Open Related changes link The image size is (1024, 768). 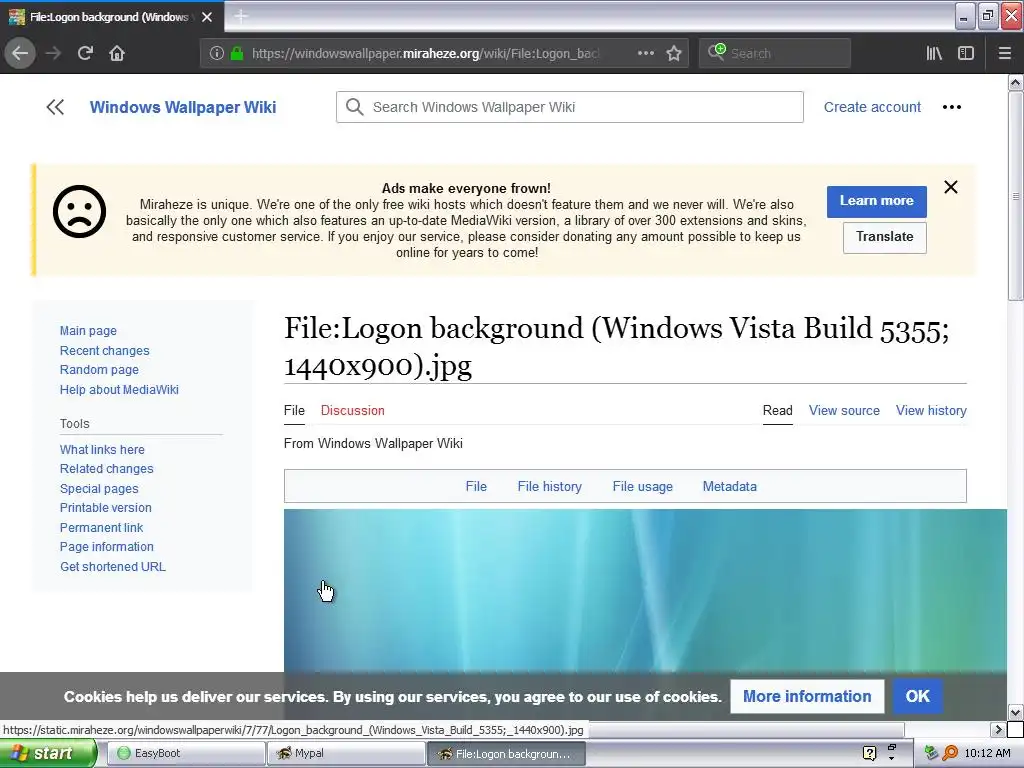106,469
